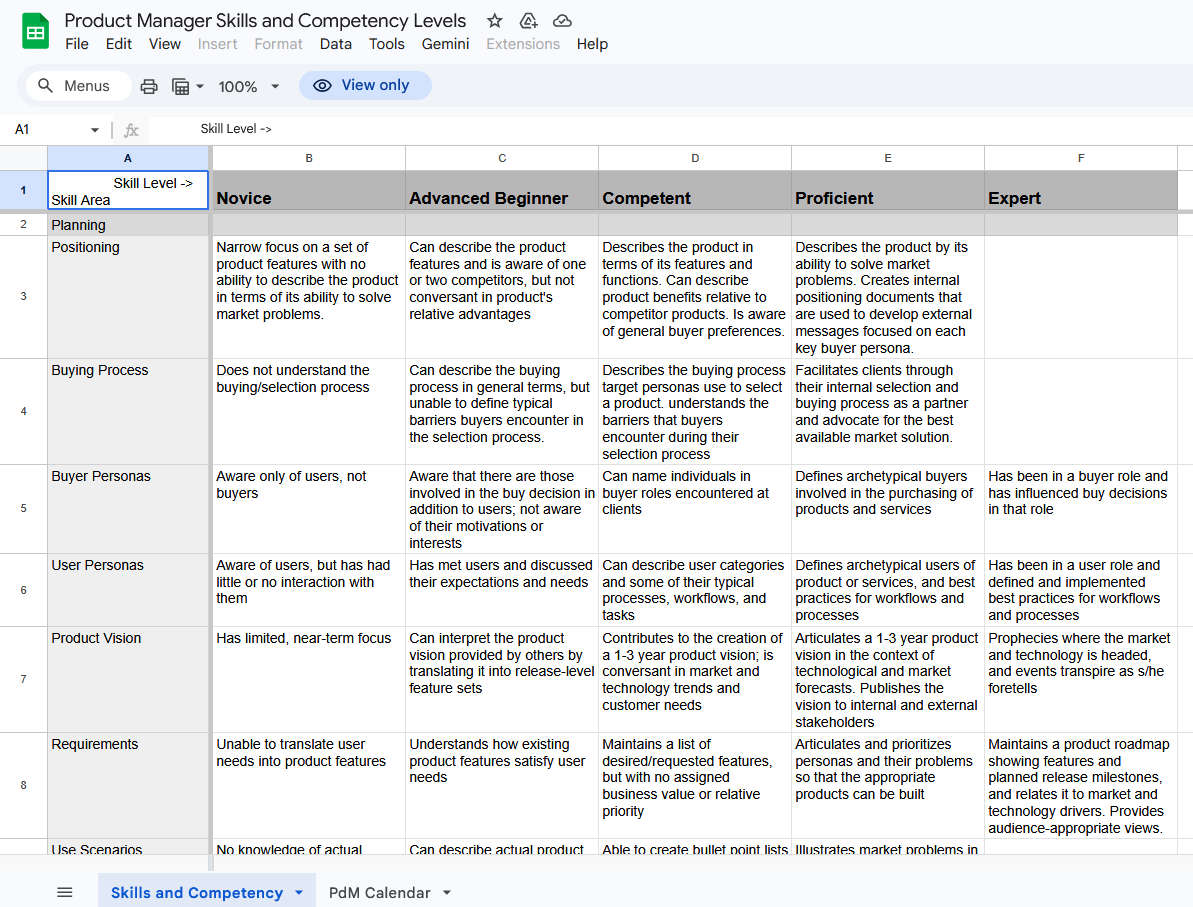Click the View only button

pos(364,85)
